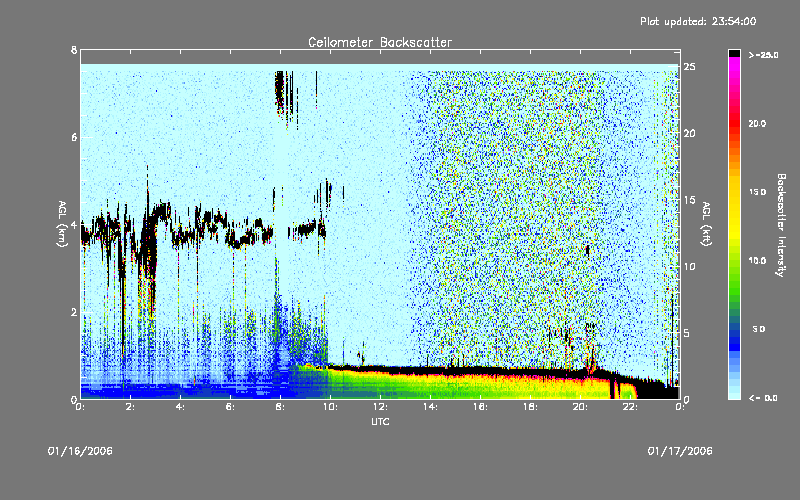Viewport: 800px width, 500px height.
Task: Click the 15 kft tick on right axis
Action: [689, 200]
